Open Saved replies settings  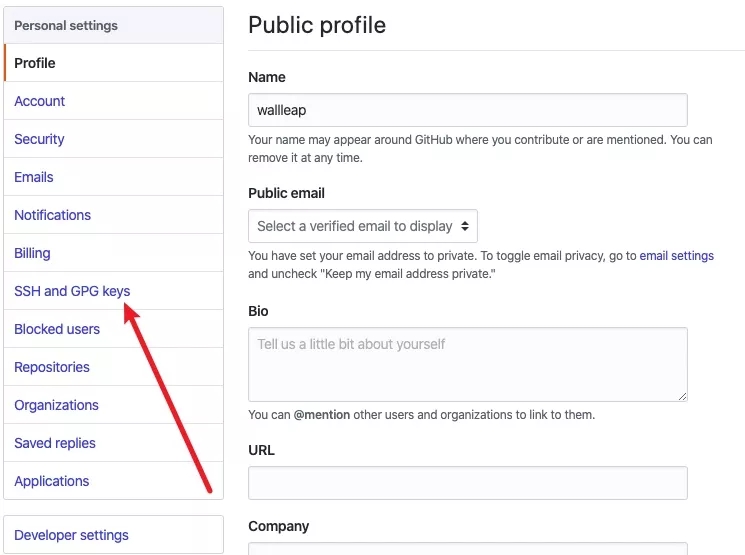[55, 443]
